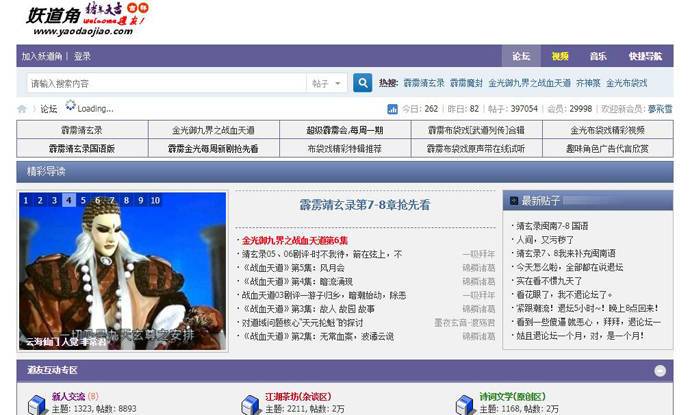This screenshot has height=415, width=690.
Task: Open the 新人交流 forum link
Action: [x=68, y=397]
